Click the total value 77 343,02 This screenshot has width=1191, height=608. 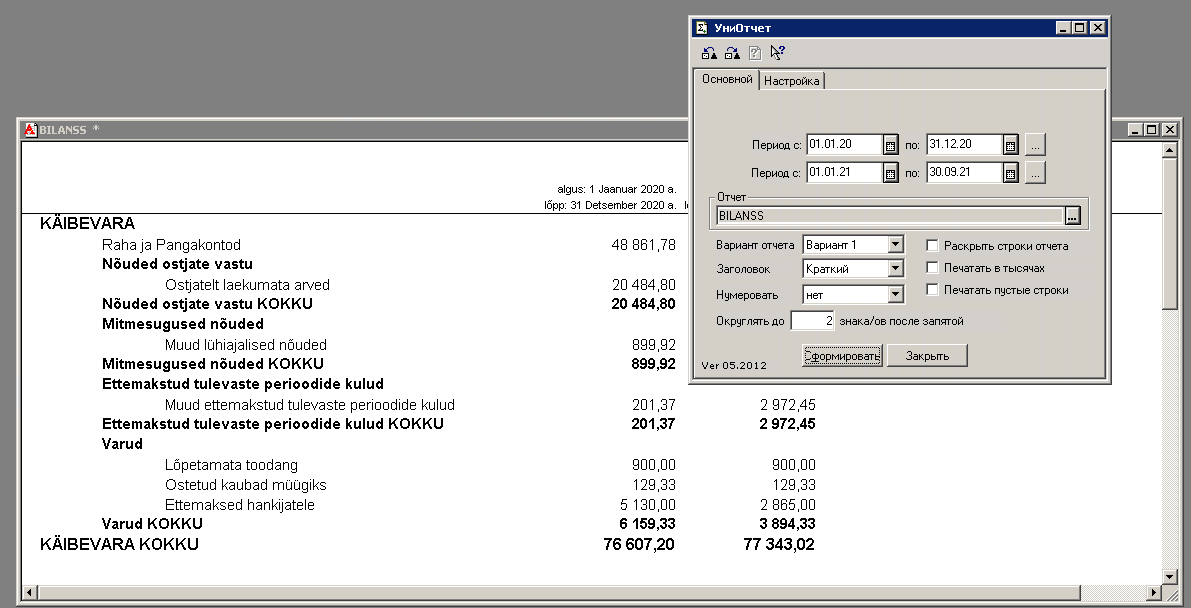(x=779, y=544)
